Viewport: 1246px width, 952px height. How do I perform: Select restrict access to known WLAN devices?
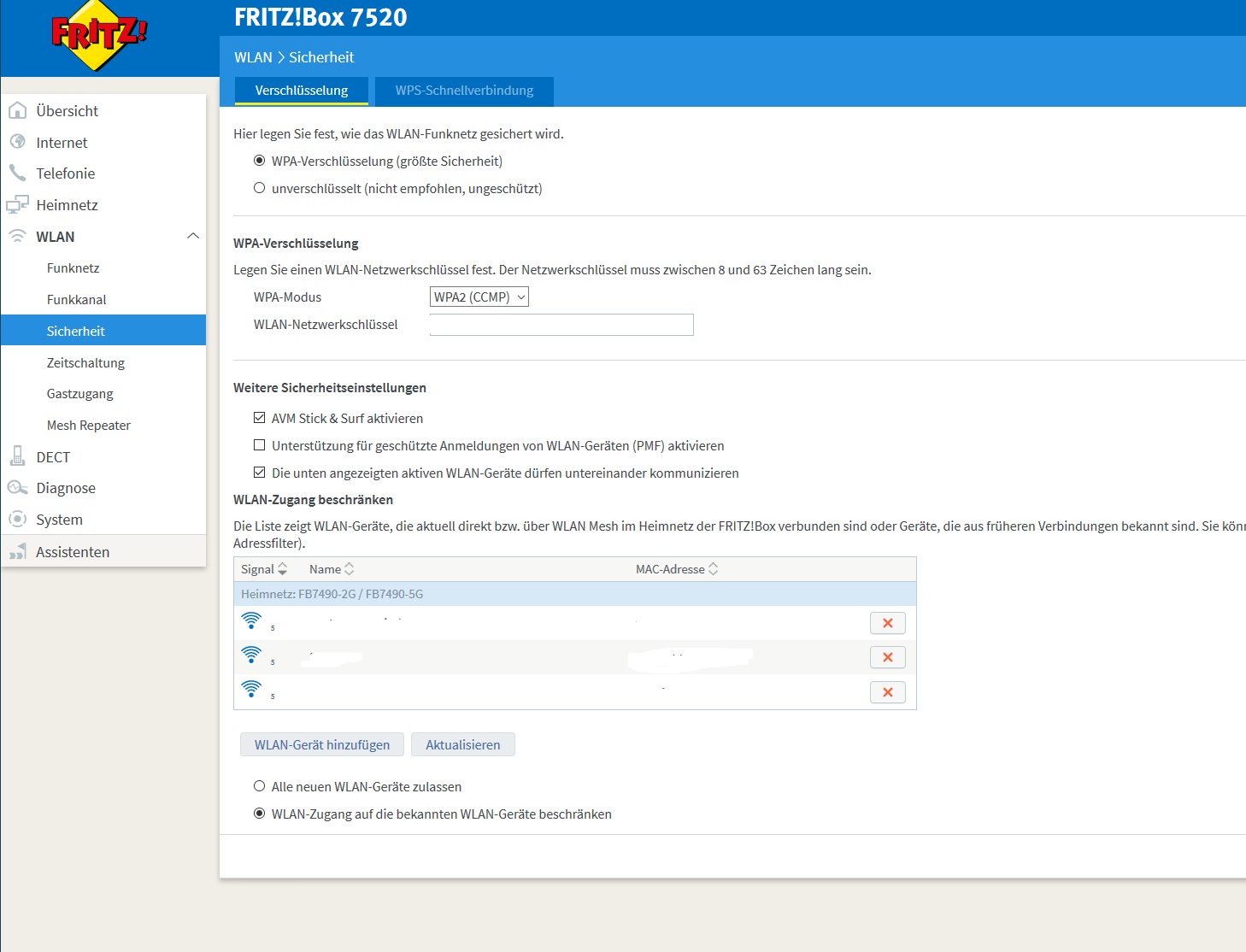click(x=259, y=814)
